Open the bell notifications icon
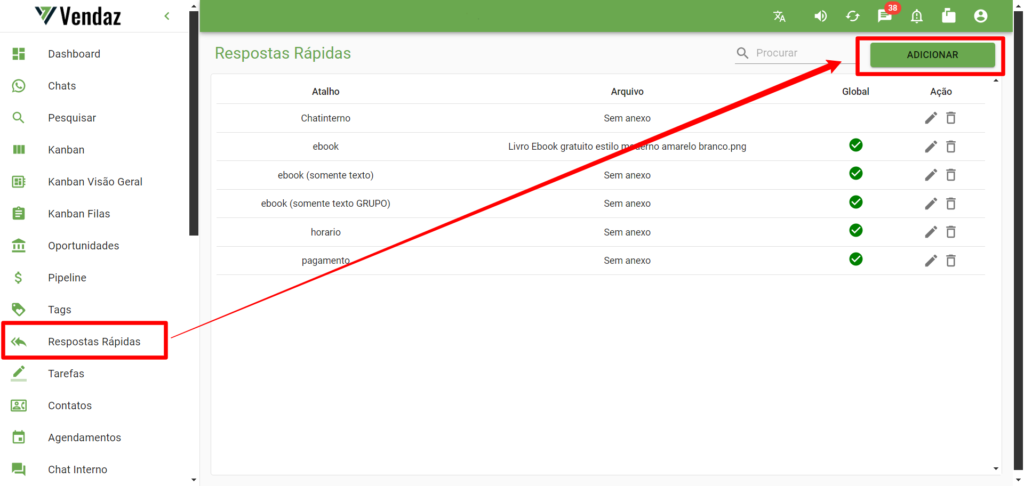This screenshot has height=486, width=1024. click(916, 16)
